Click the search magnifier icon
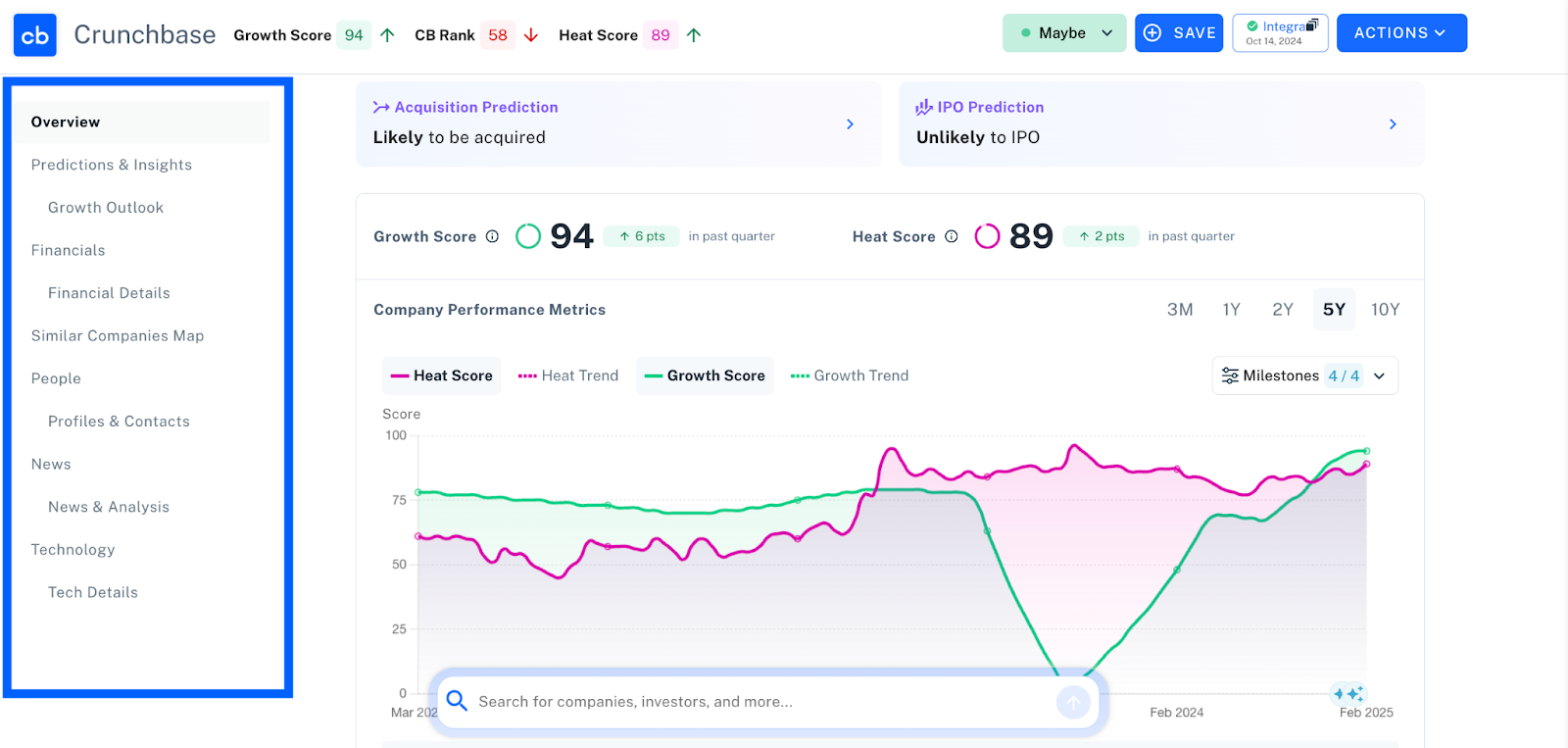The width and height of the screenshot is (1568, 748). pyautogui.click(x=457, y=701)
